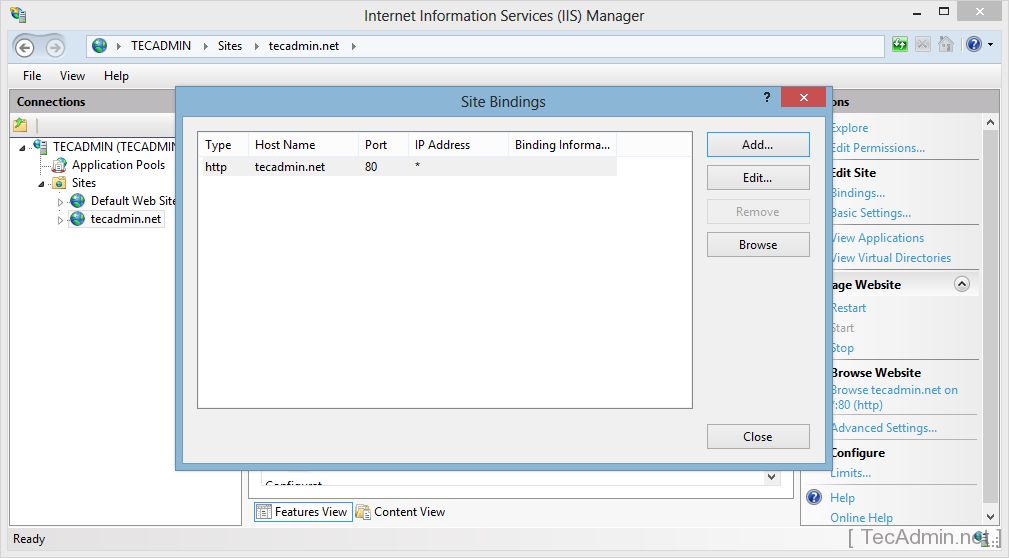This screenshot has width=1009, height=558.
Task: Open the View menu
Action: tap(72, 76)
